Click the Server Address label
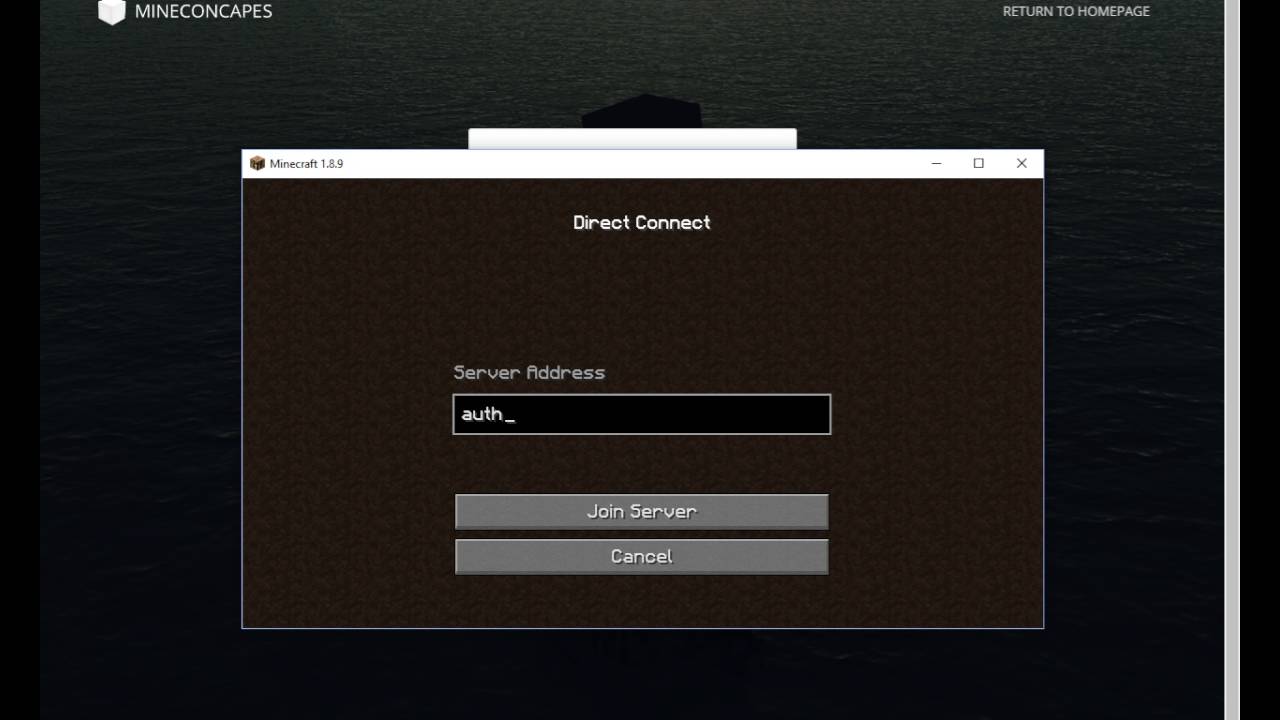This screenshot has height=720, width=1280. click(529, 372)
